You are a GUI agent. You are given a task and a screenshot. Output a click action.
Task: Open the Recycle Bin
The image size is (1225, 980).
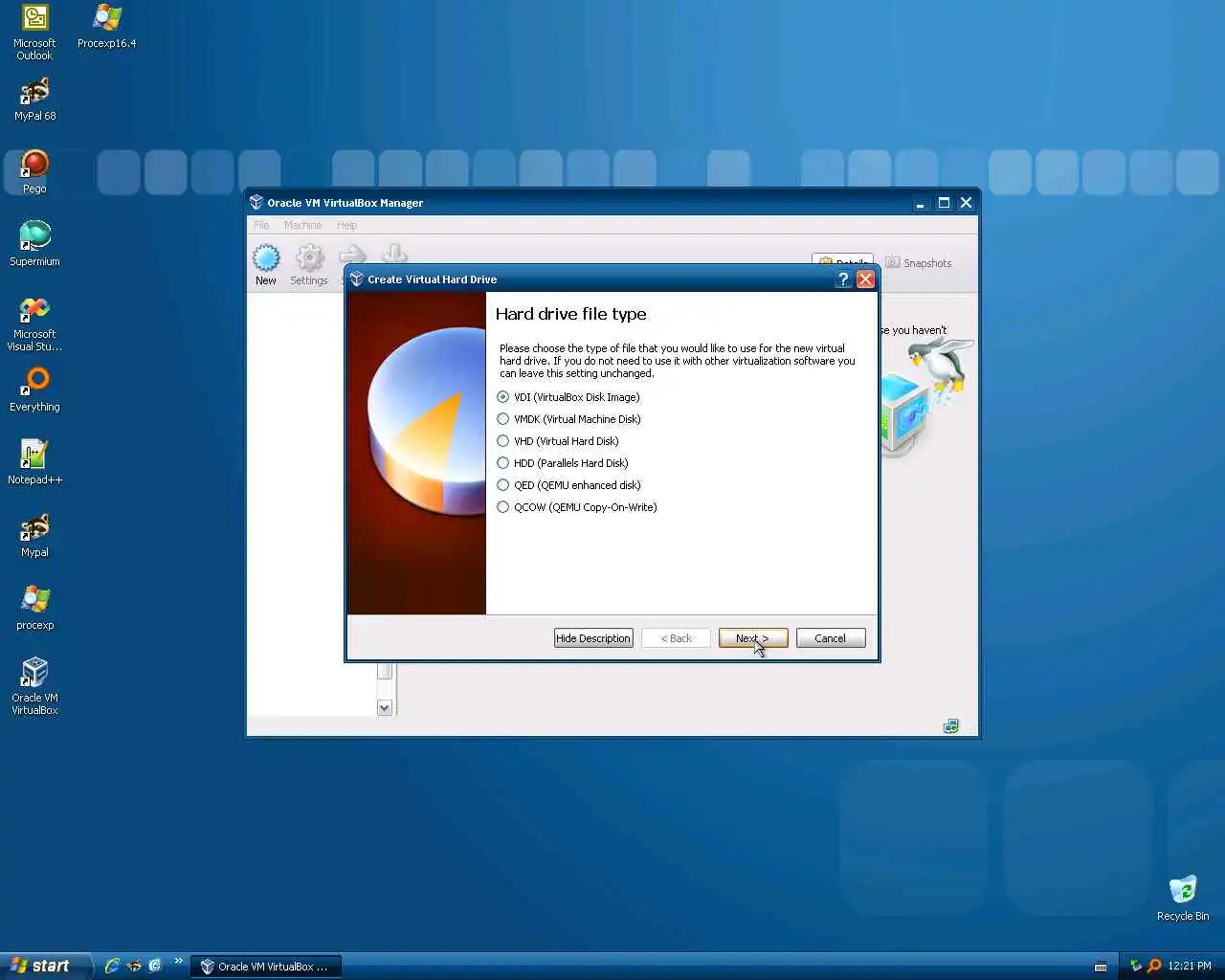point(1183,899)
